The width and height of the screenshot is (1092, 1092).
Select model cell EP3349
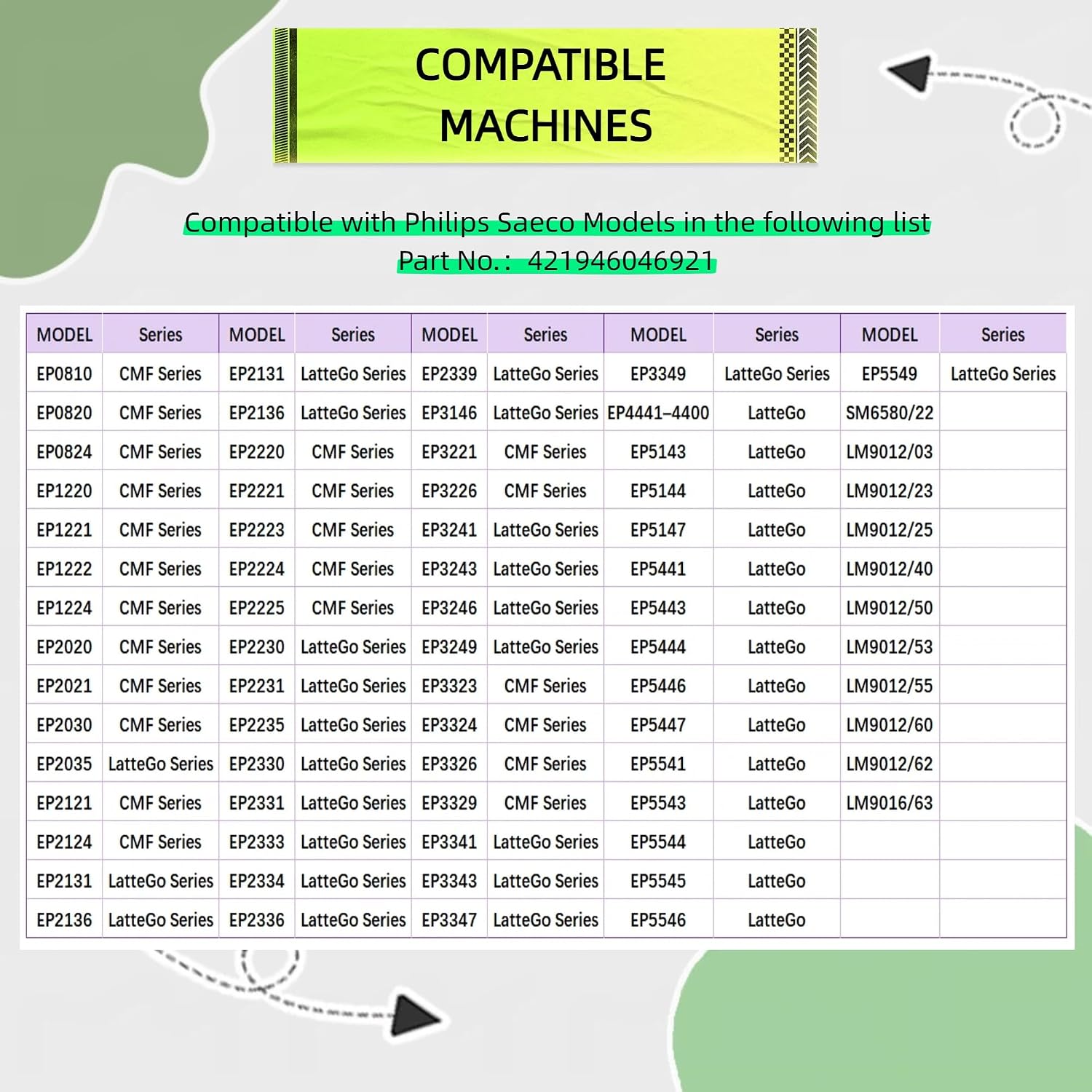(658, 373)
